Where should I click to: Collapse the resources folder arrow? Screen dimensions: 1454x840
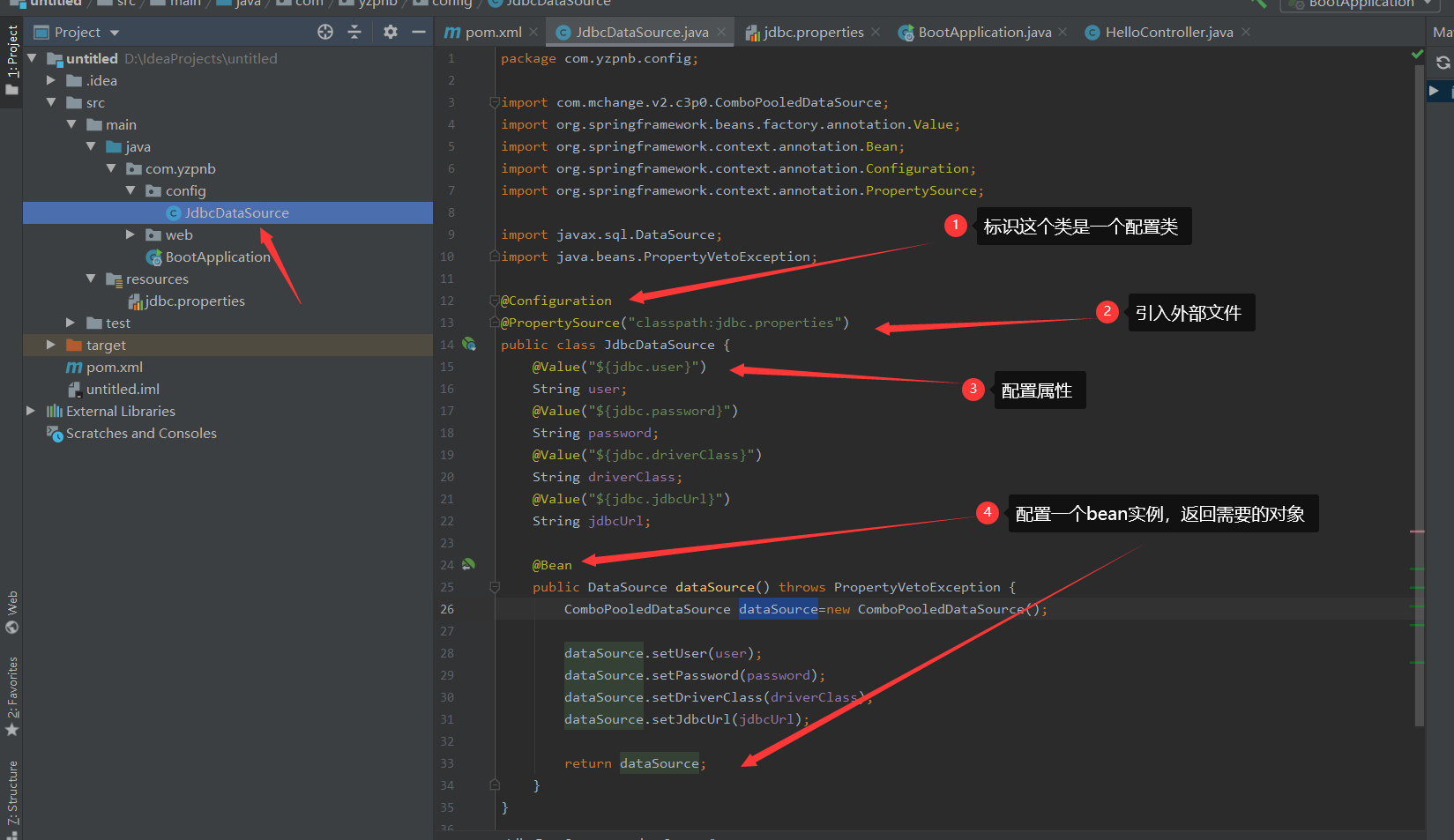click(91, 279)
